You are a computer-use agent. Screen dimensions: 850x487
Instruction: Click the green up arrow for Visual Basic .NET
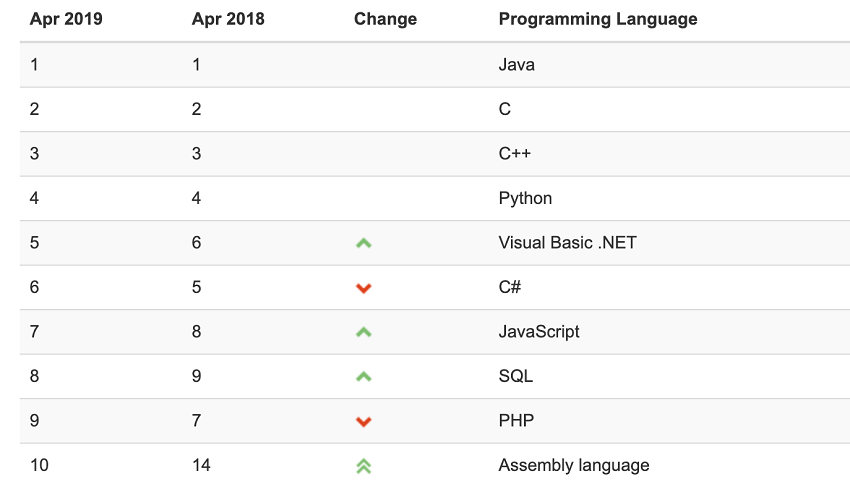pos(364,243)
